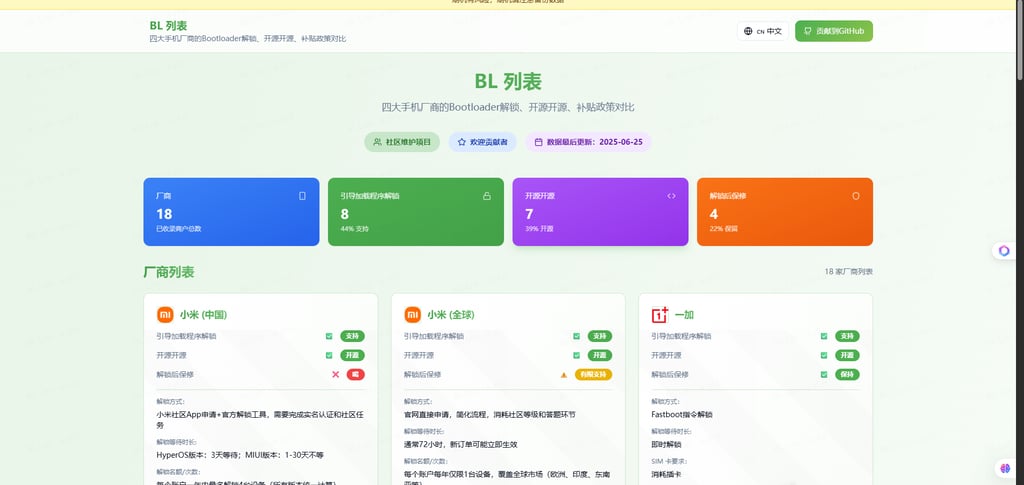Click the shield icon in orange stats card
Screen dimensions: 1024x485
click(x=856, y=195)
